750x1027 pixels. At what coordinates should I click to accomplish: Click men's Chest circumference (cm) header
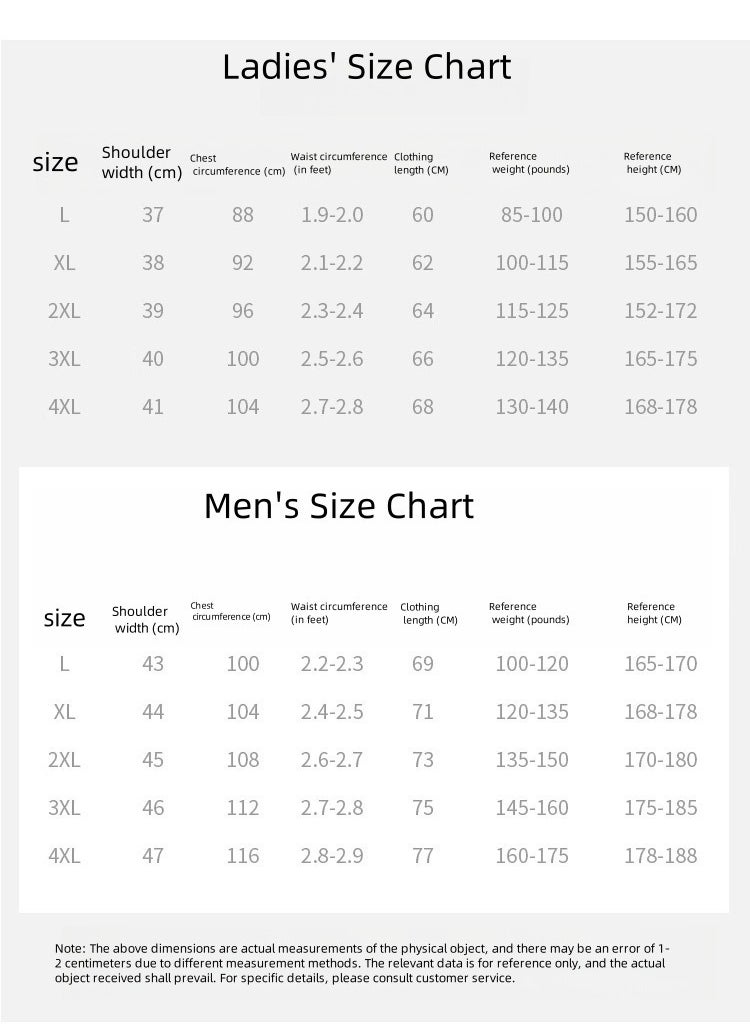pos(230,611)
